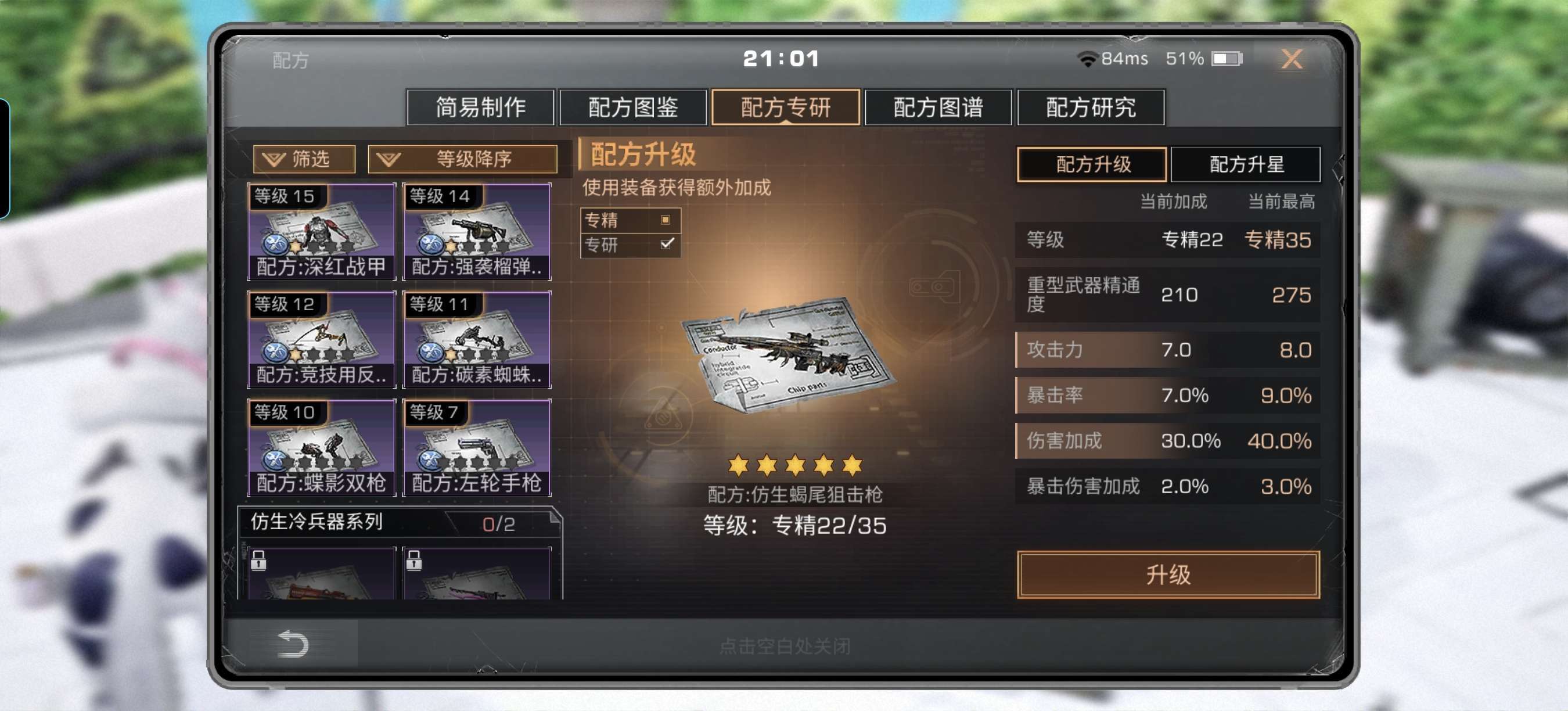Switch to the 配方研究 tab
Viewport: 1568px width, 711px height.
pyautogui.click(x=1091, y=107)
